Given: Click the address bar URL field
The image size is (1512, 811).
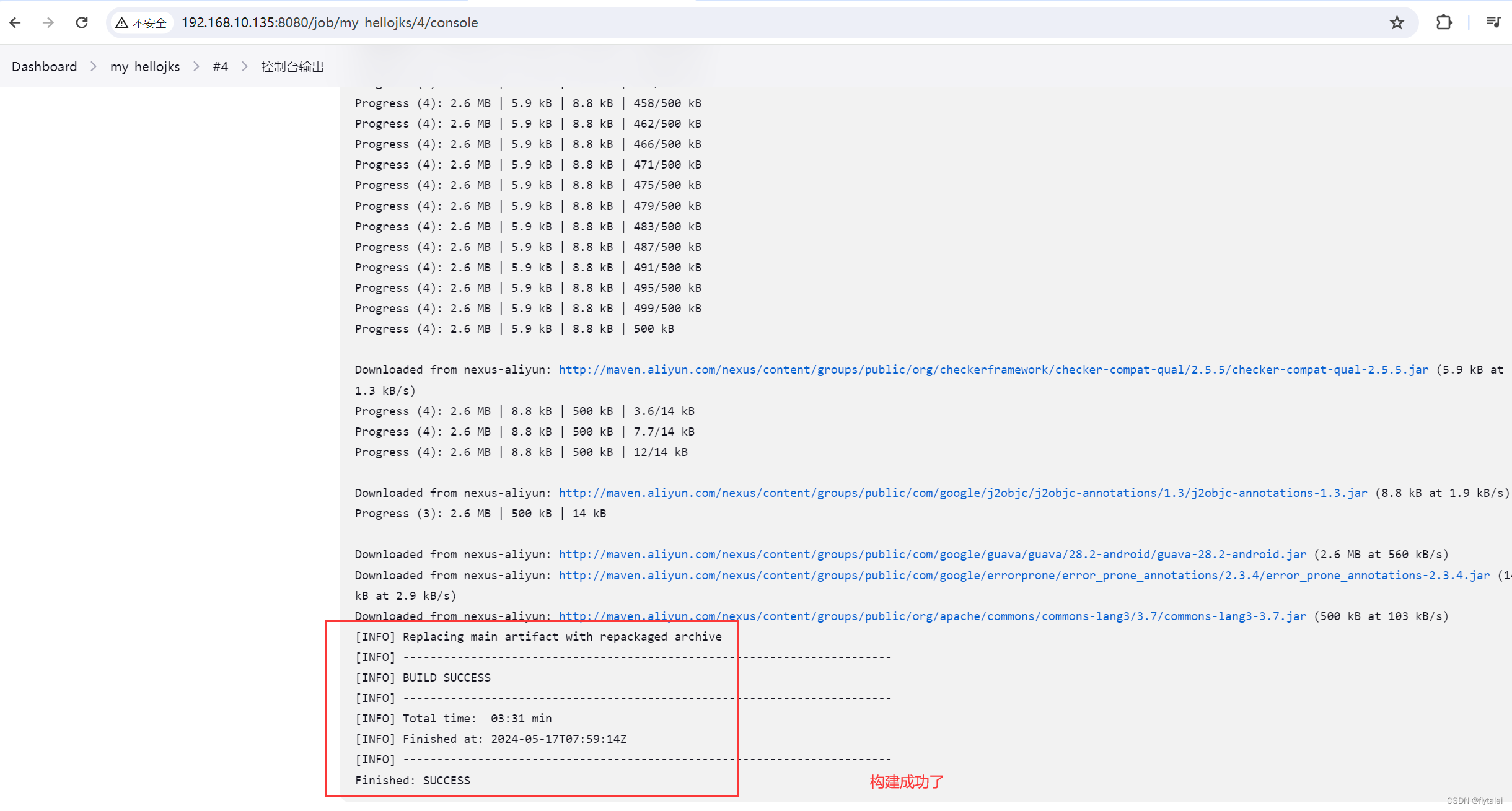Looking at the screenshot, I should point(762,23).
